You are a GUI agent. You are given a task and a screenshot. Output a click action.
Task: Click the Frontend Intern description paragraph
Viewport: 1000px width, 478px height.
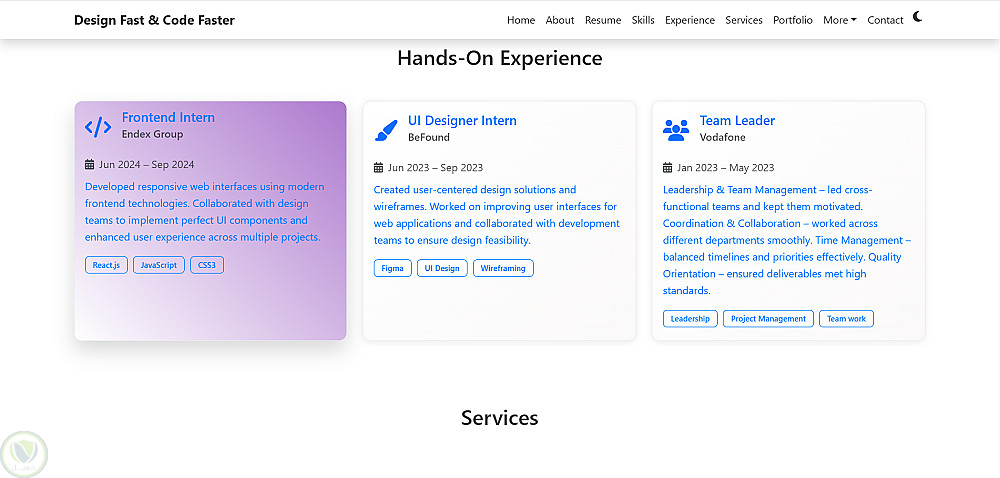point(205,212)
